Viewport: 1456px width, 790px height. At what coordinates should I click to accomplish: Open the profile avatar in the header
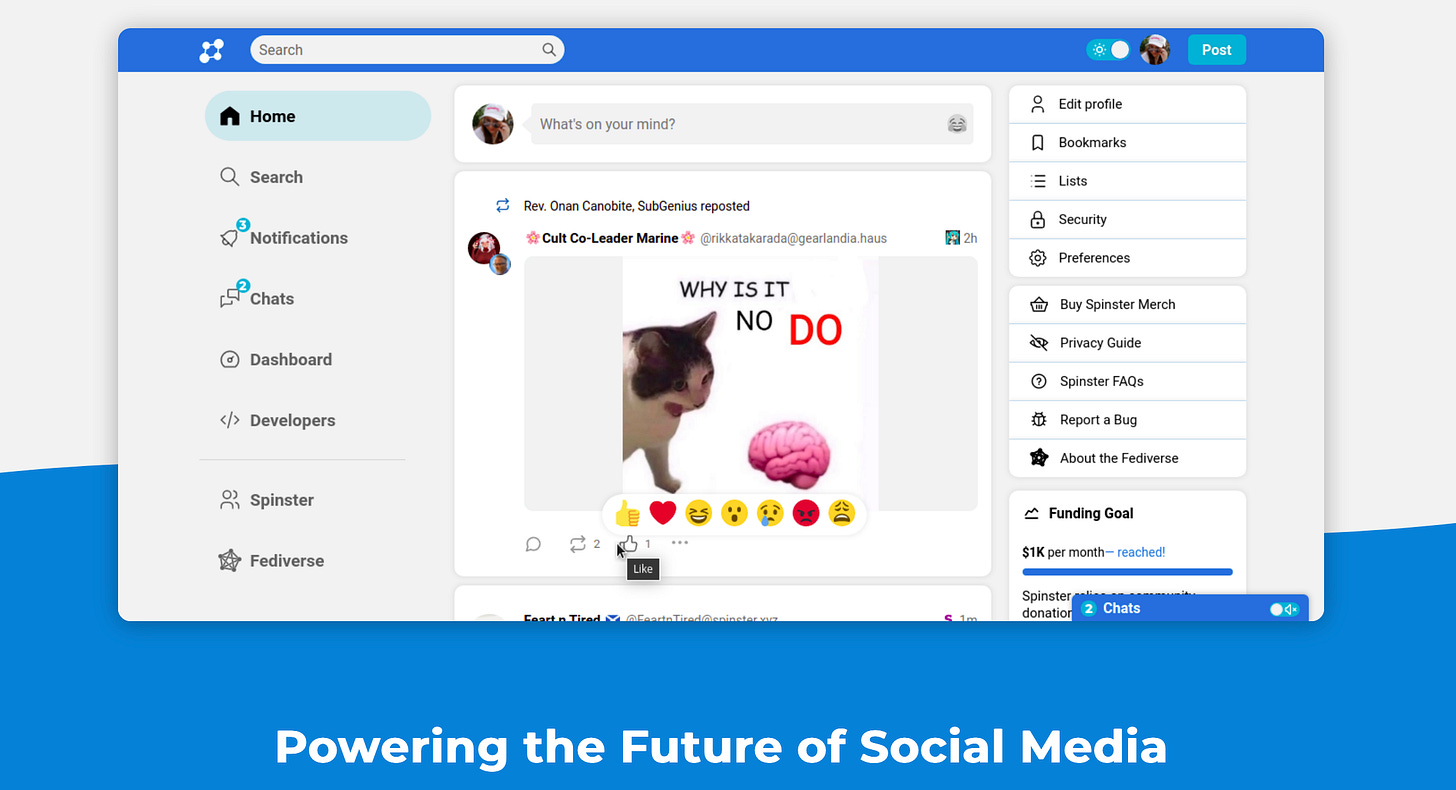[x=1155, y=50]
